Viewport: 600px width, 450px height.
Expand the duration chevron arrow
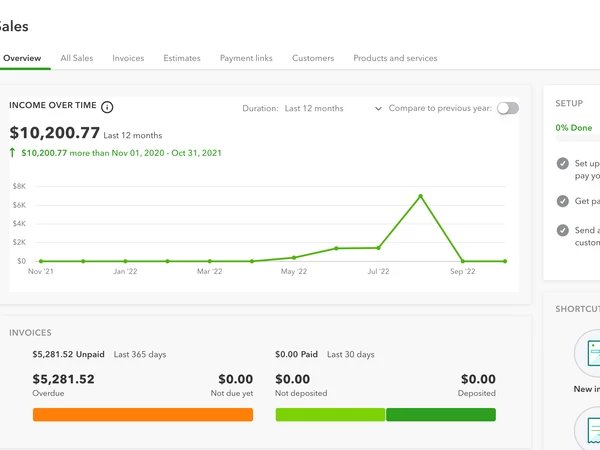click(x=378, y=108)
